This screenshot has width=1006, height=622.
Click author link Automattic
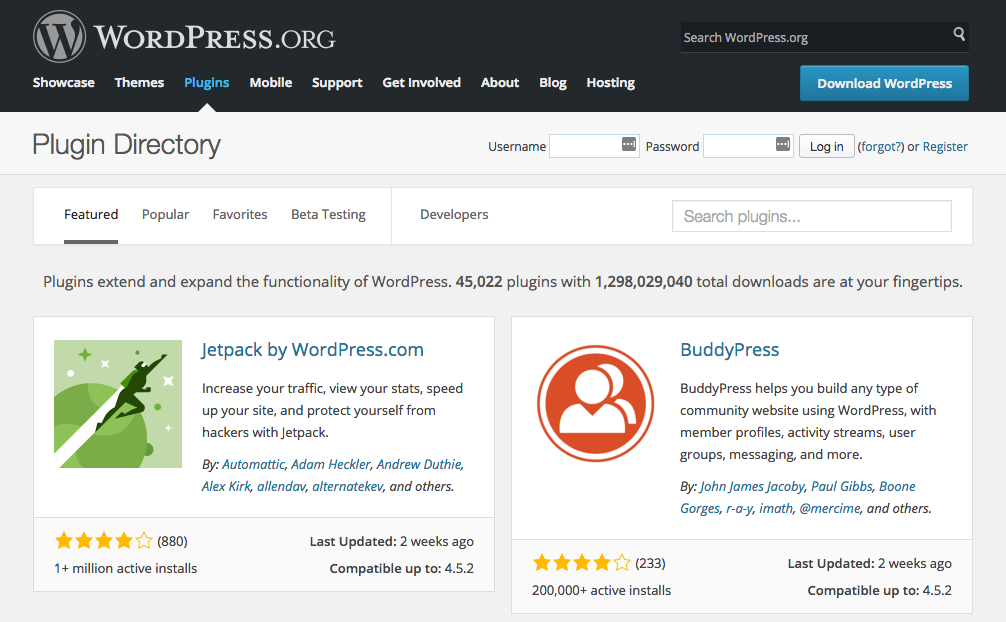(x=253, y=464)
